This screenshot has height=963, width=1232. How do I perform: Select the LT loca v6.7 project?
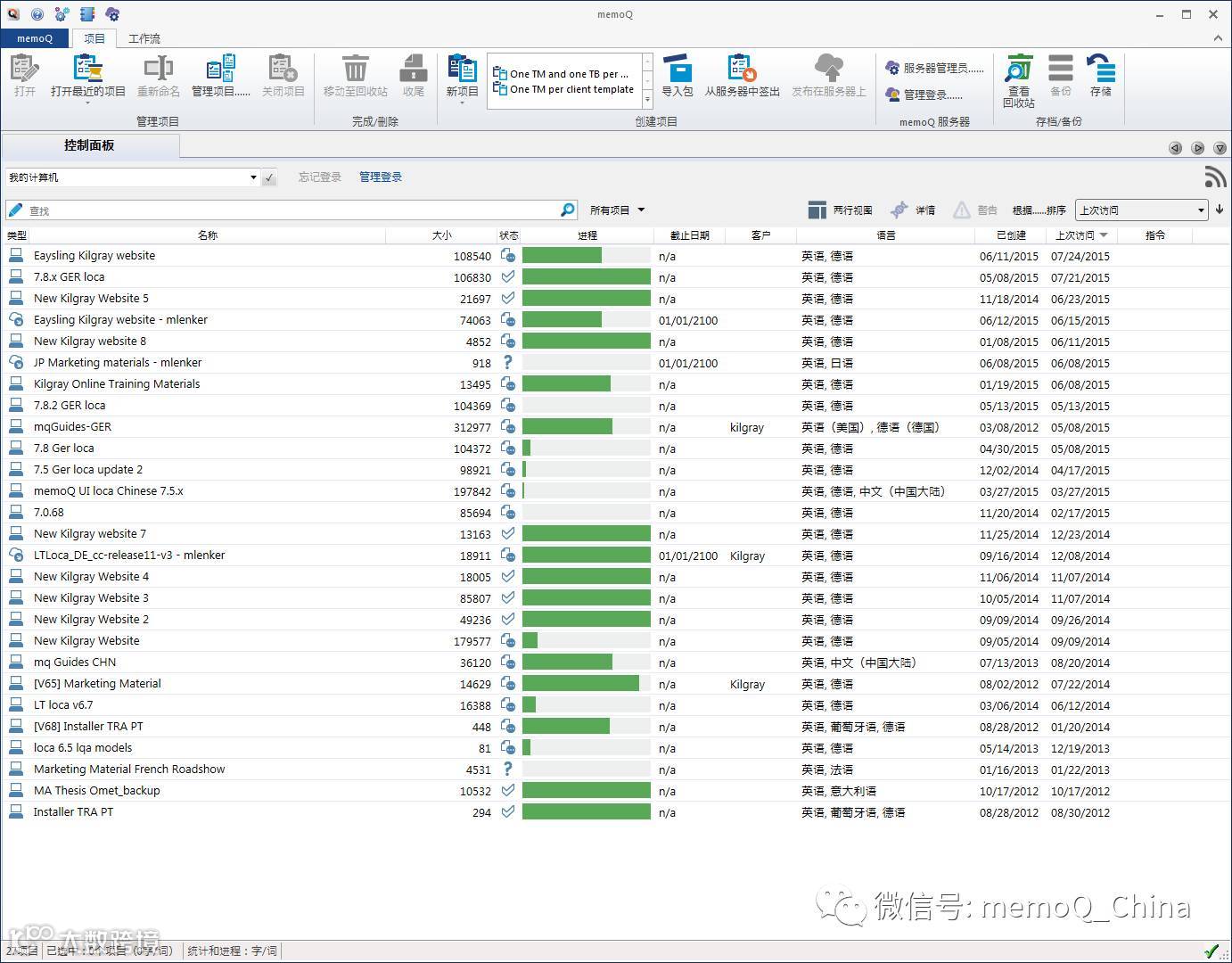(x=63, y=705)
